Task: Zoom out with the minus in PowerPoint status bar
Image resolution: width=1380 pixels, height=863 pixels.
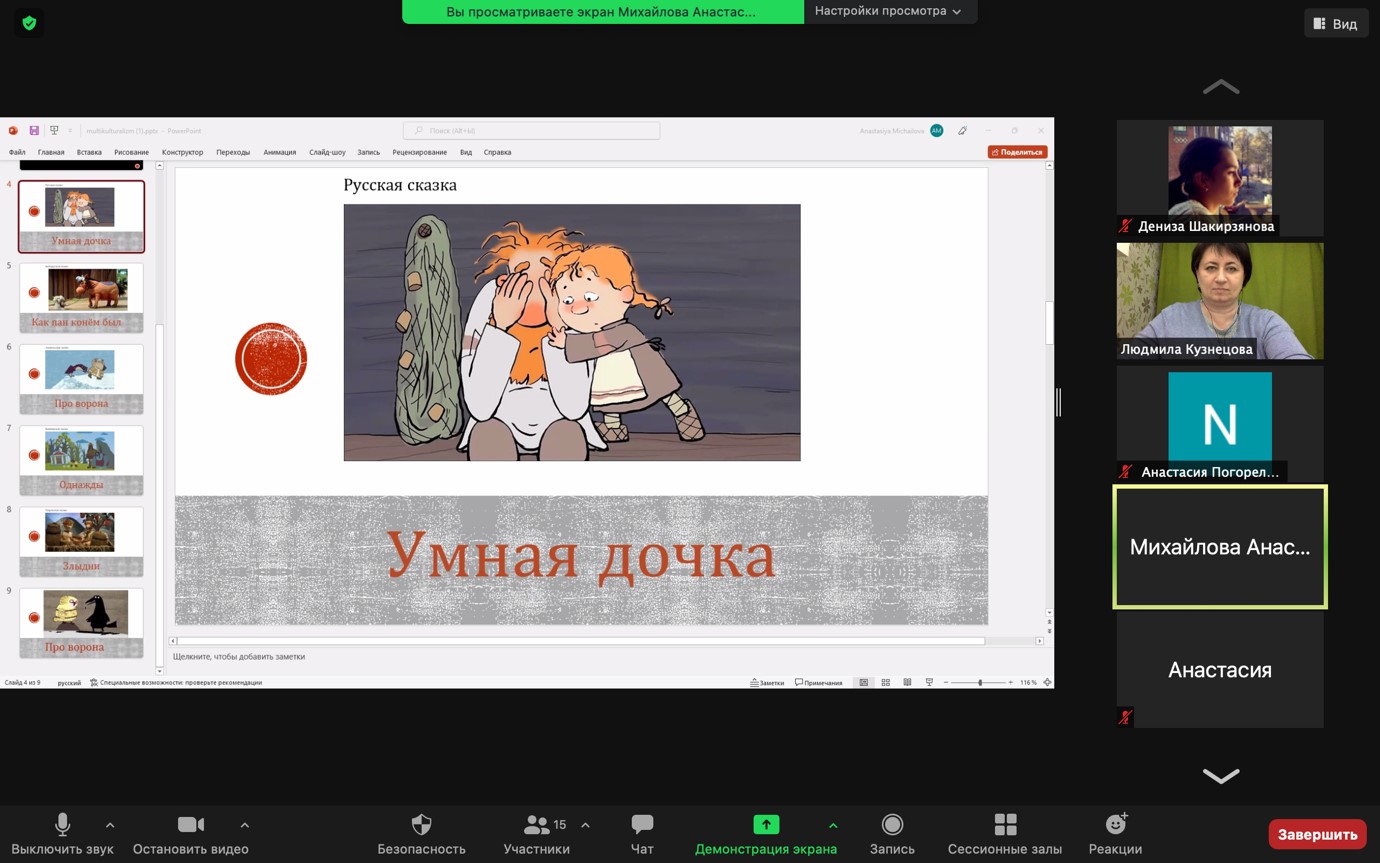Action: coord(946,682)
